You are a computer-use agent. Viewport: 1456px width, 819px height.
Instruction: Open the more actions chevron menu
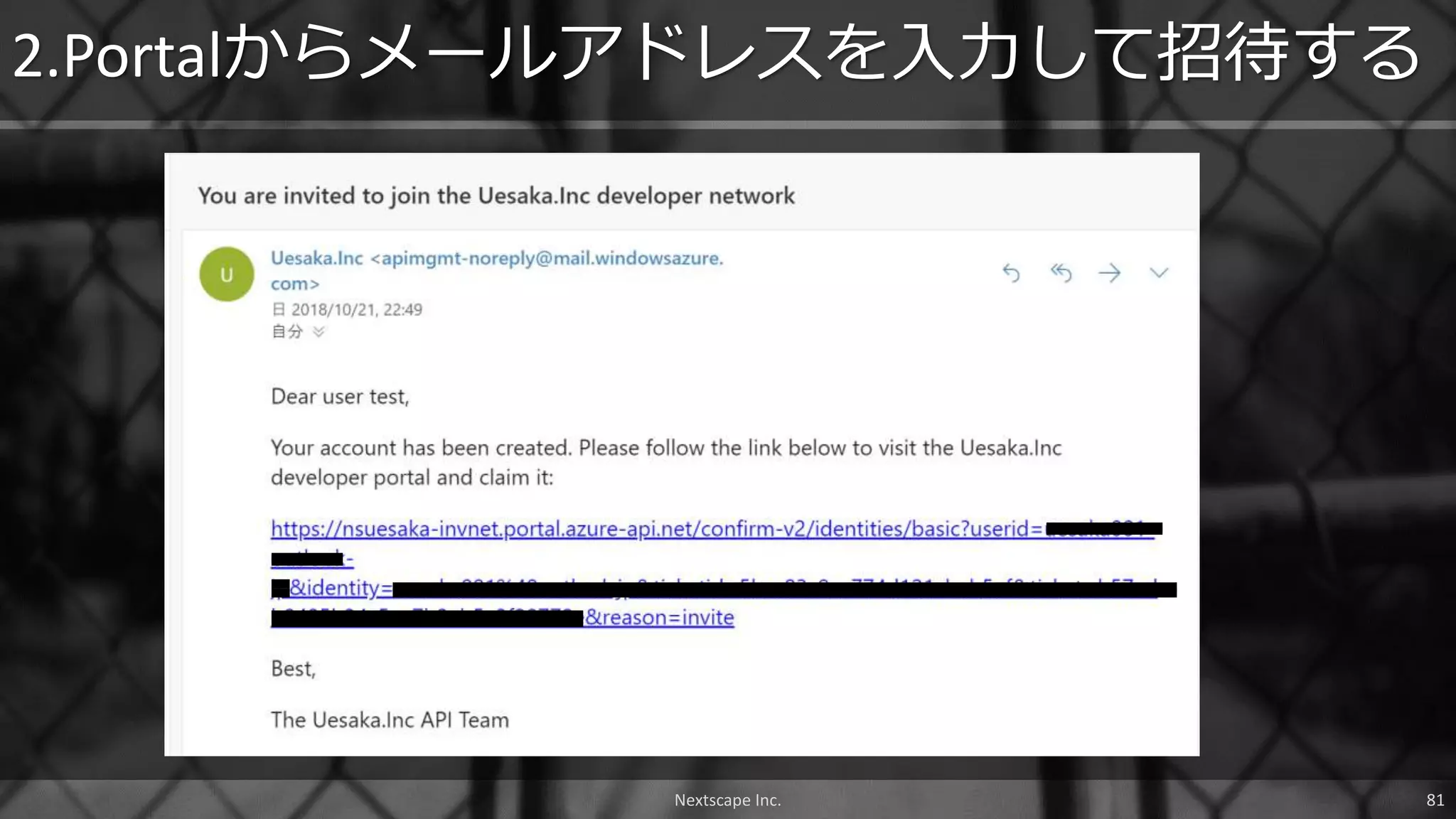(x=1159, y=273)
